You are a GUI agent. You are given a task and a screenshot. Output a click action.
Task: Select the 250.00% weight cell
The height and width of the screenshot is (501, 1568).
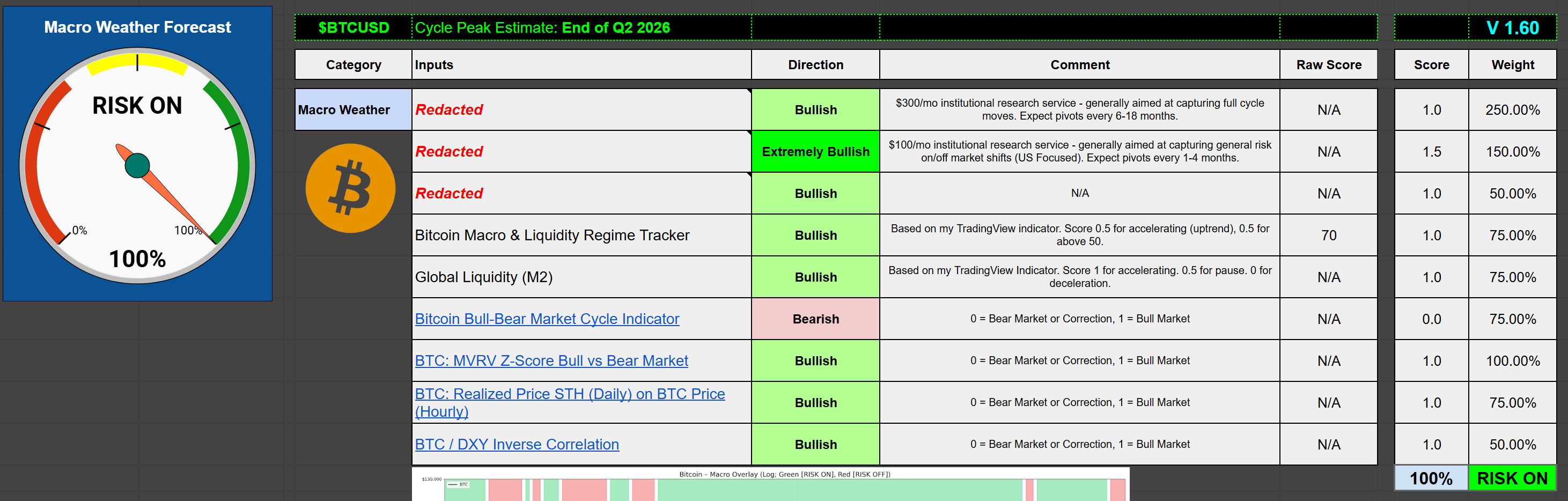(x=1512, y=110)
